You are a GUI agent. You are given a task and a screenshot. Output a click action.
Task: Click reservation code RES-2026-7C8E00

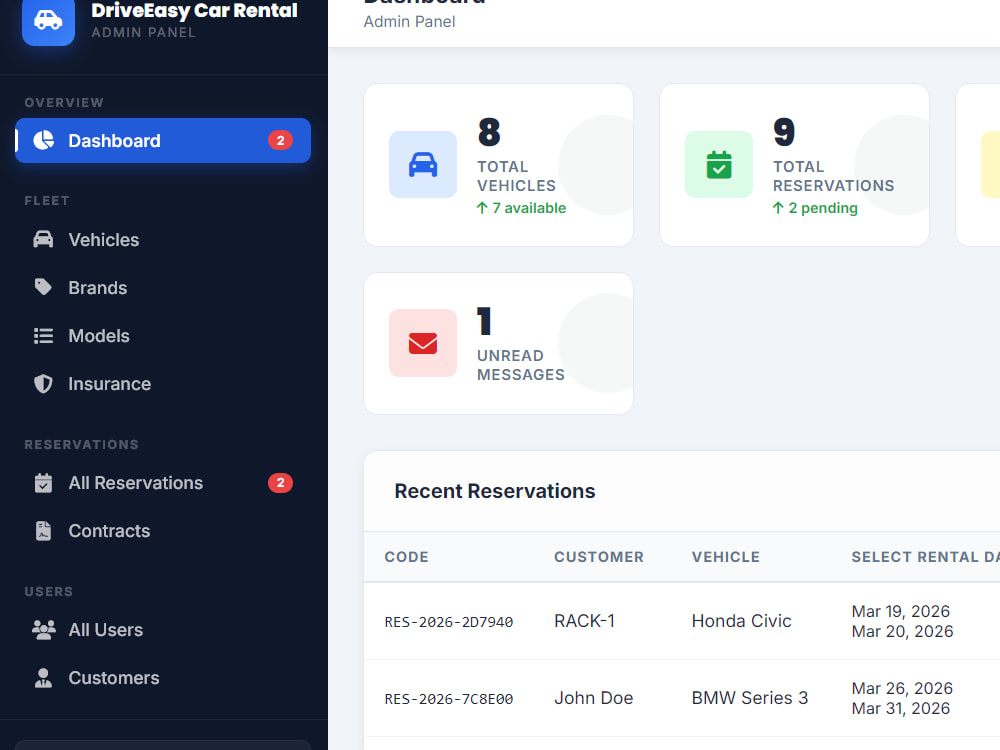[448, 699]
